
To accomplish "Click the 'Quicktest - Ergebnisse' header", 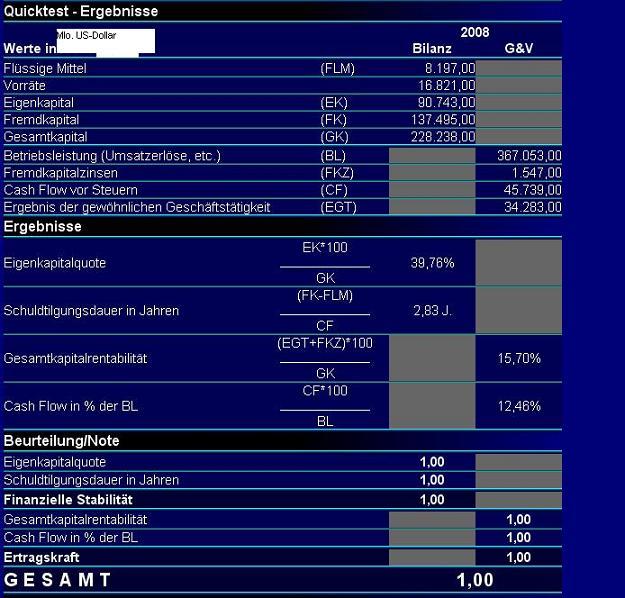I will 81,11.
